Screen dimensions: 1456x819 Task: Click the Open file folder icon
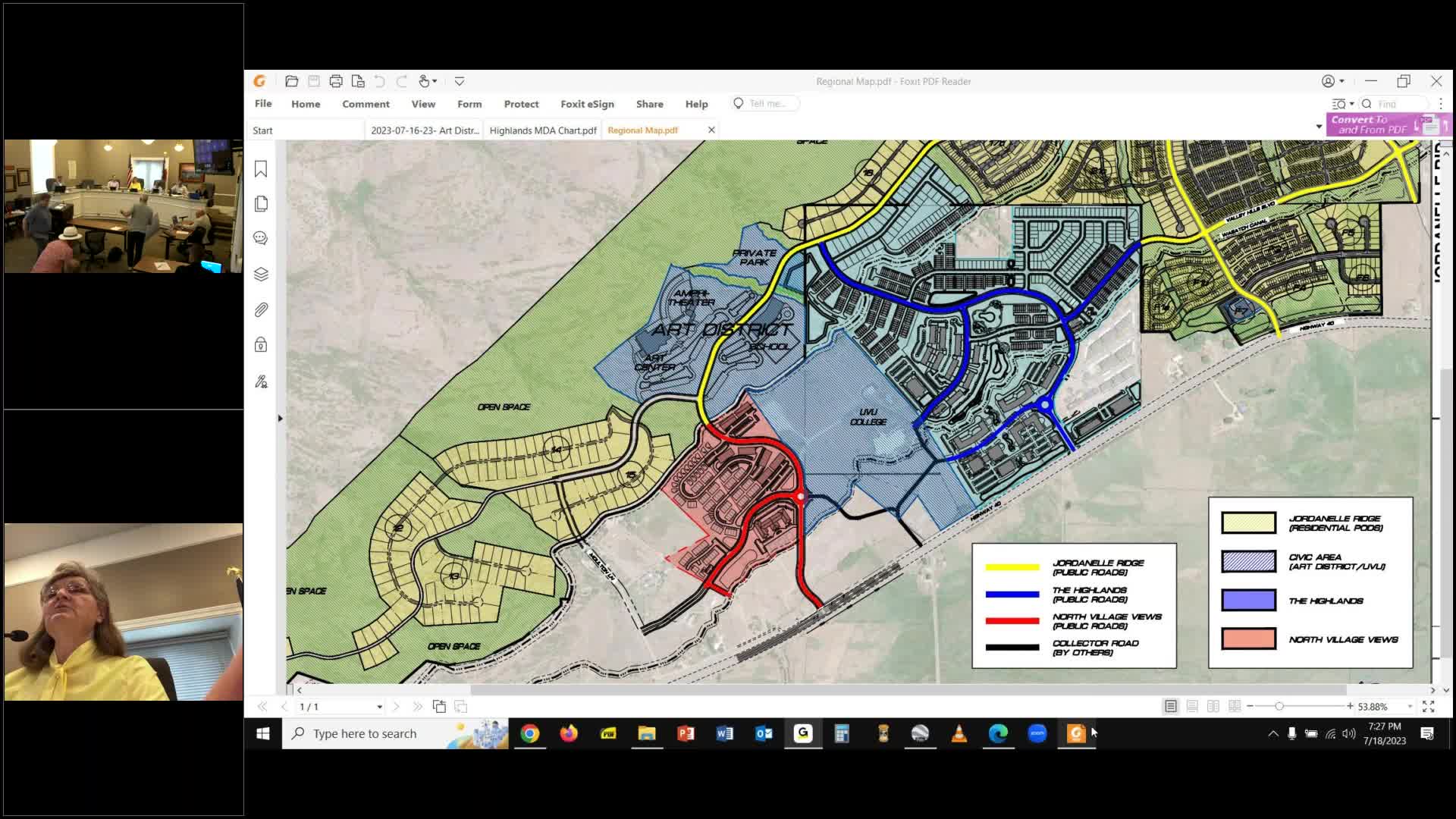tap(292, 81)
